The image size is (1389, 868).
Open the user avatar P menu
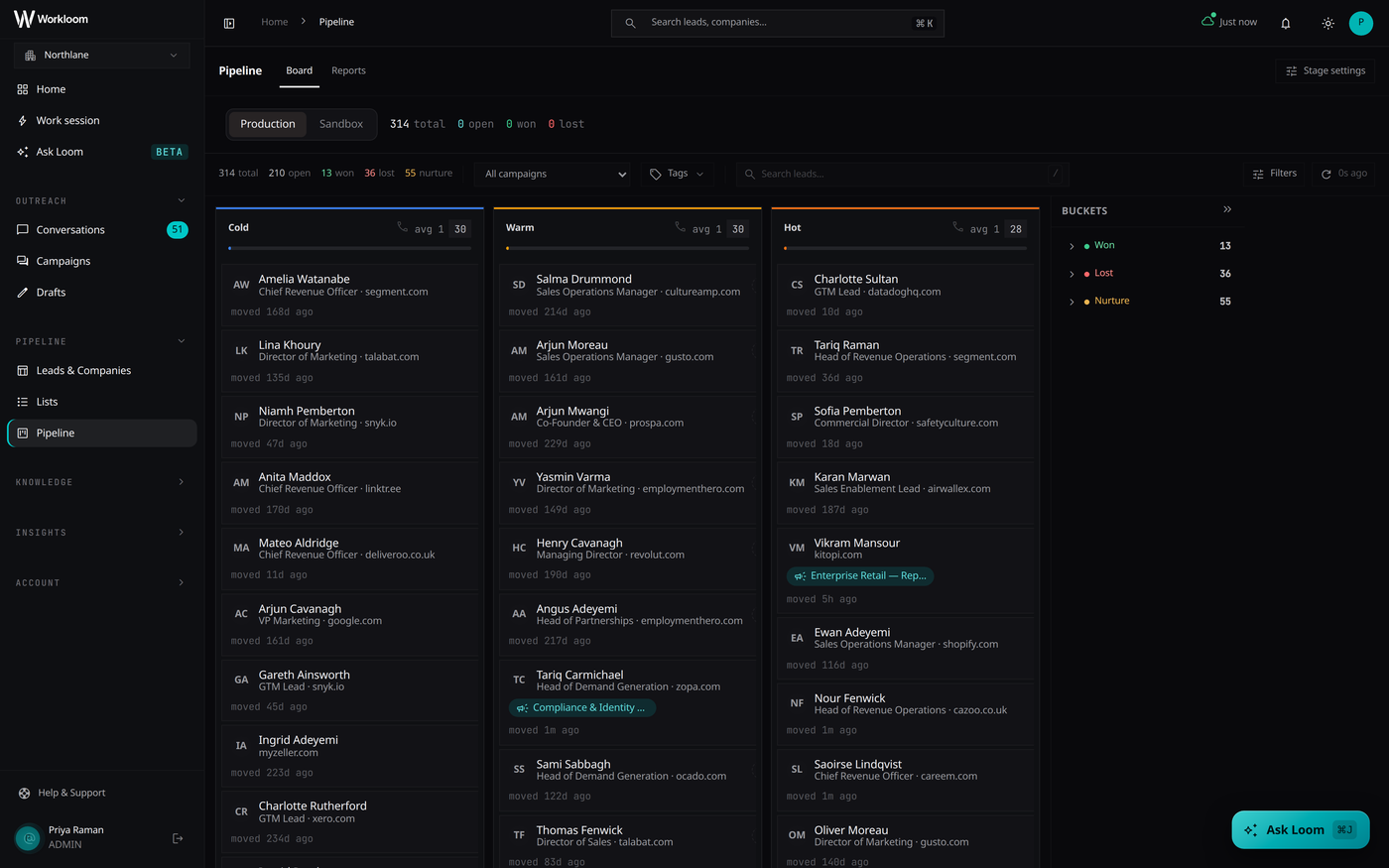[1361, 23]
